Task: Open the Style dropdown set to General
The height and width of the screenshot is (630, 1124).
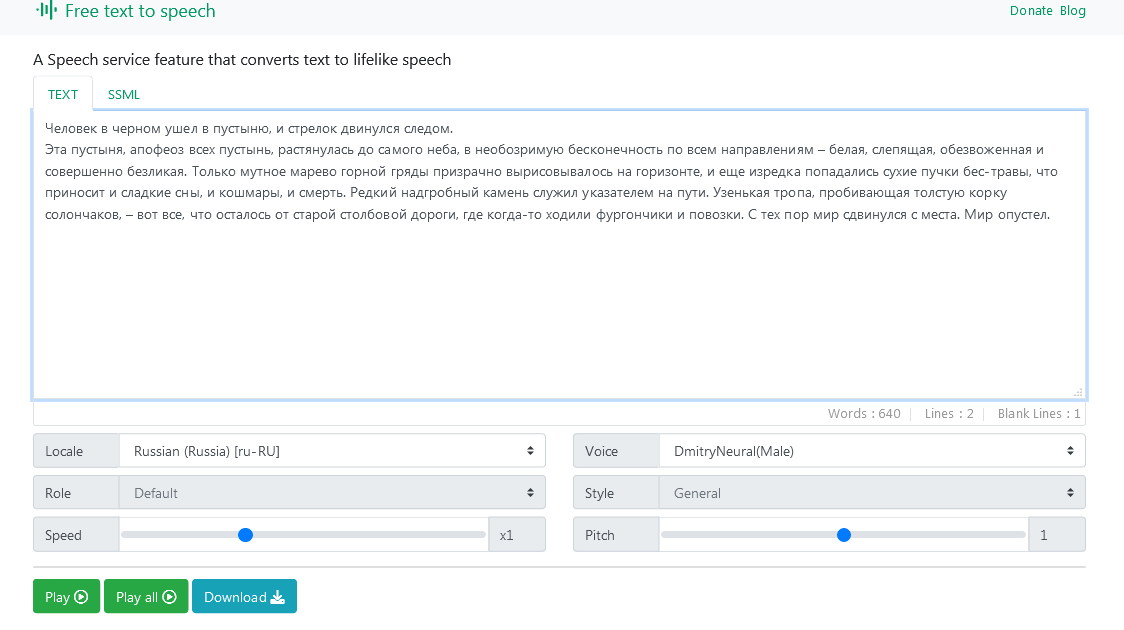Action: [x=872, y=492]
